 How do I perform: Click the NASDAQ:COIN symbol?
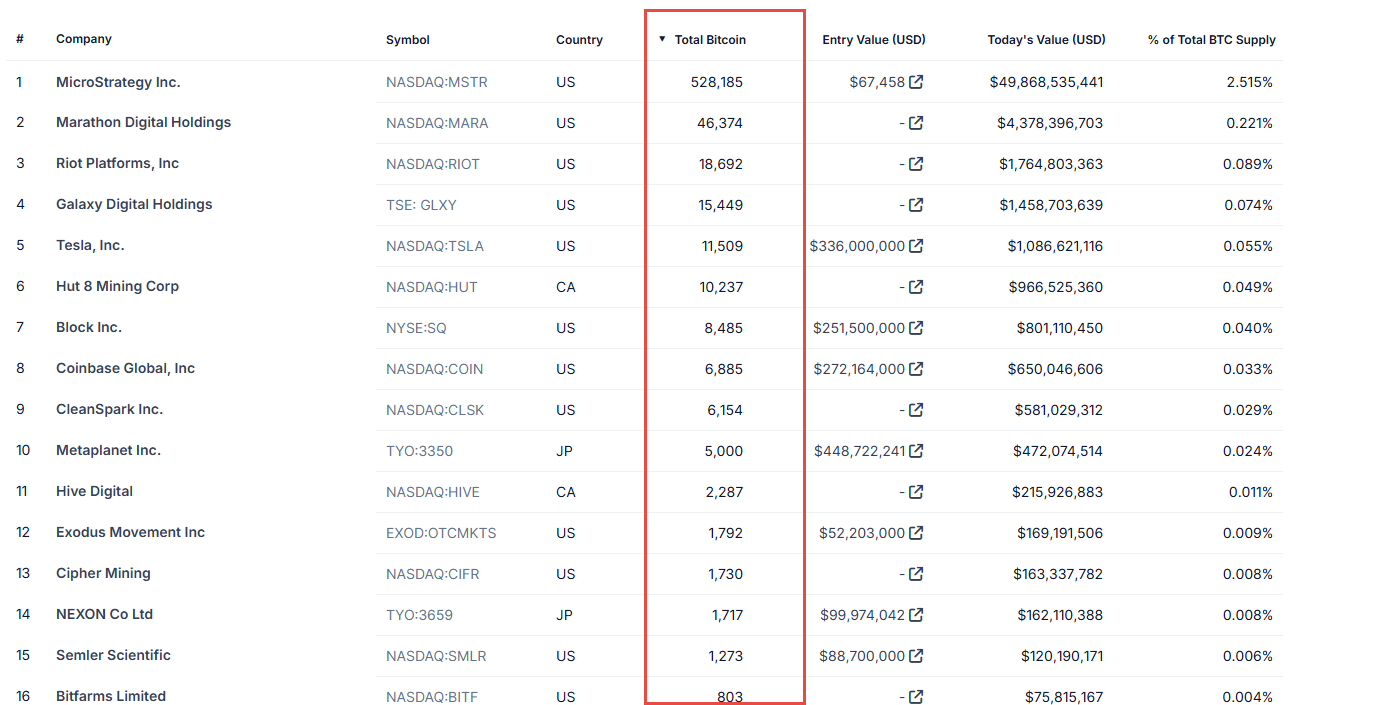click(x=434, y=369)
